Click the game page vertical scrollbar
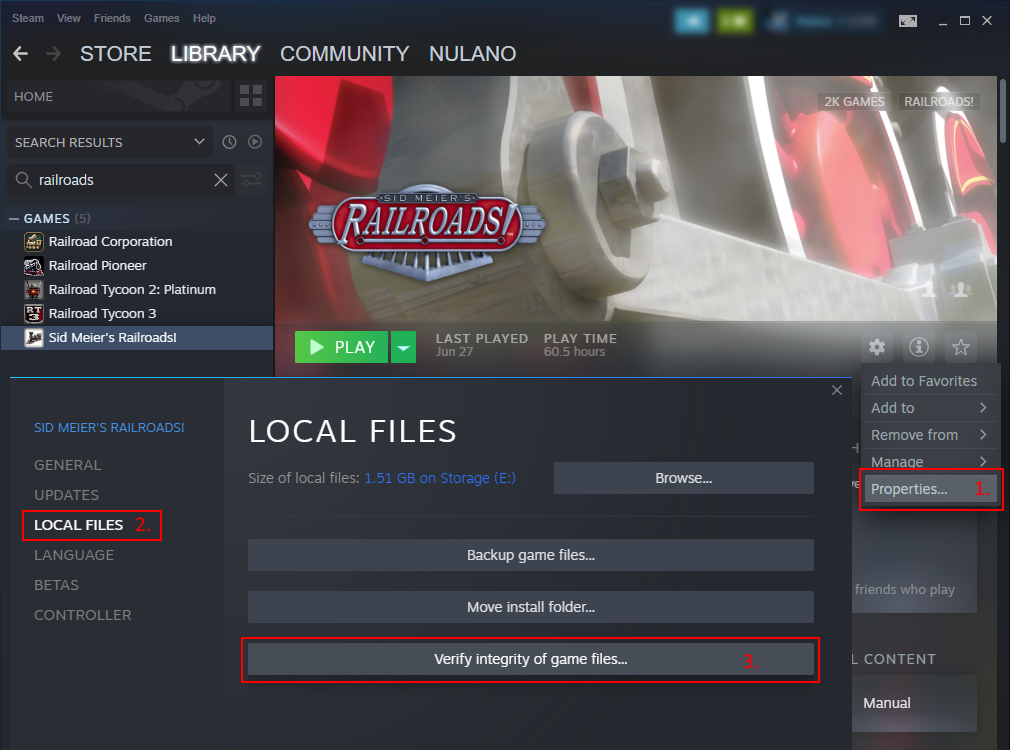Image resolution: width=1010 pixels, height=750 pixels. click(x=1002, y=110)
